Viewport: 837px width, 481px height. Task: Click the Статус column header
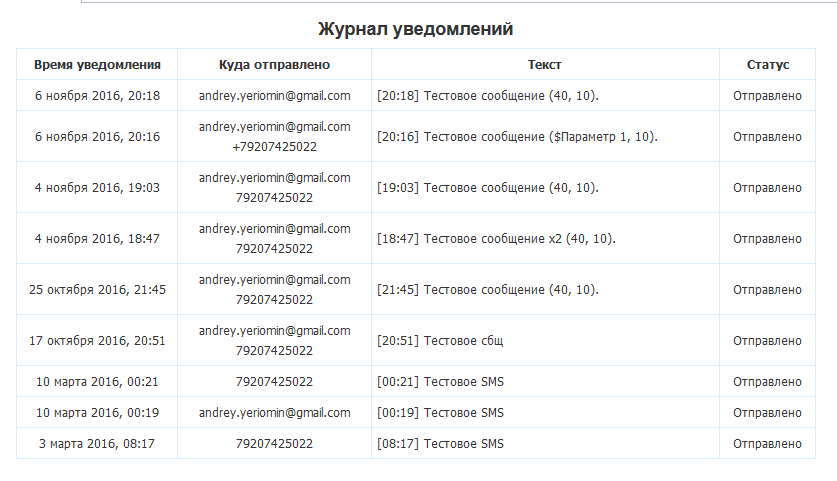click(768, 65)
